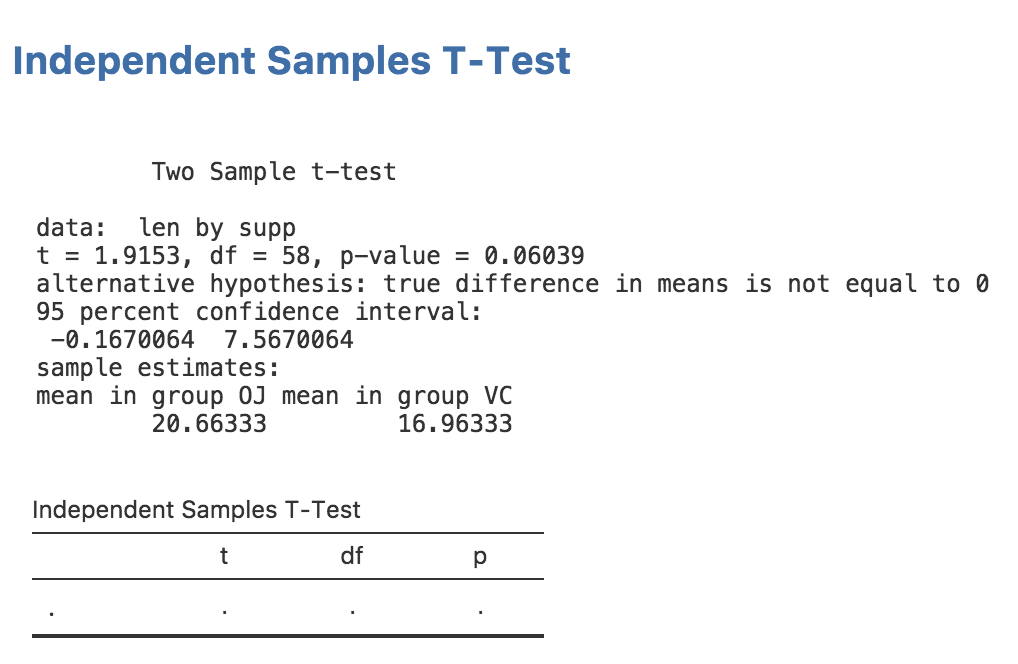
Task: Click the 'p' column header in table
Action: 480,556
